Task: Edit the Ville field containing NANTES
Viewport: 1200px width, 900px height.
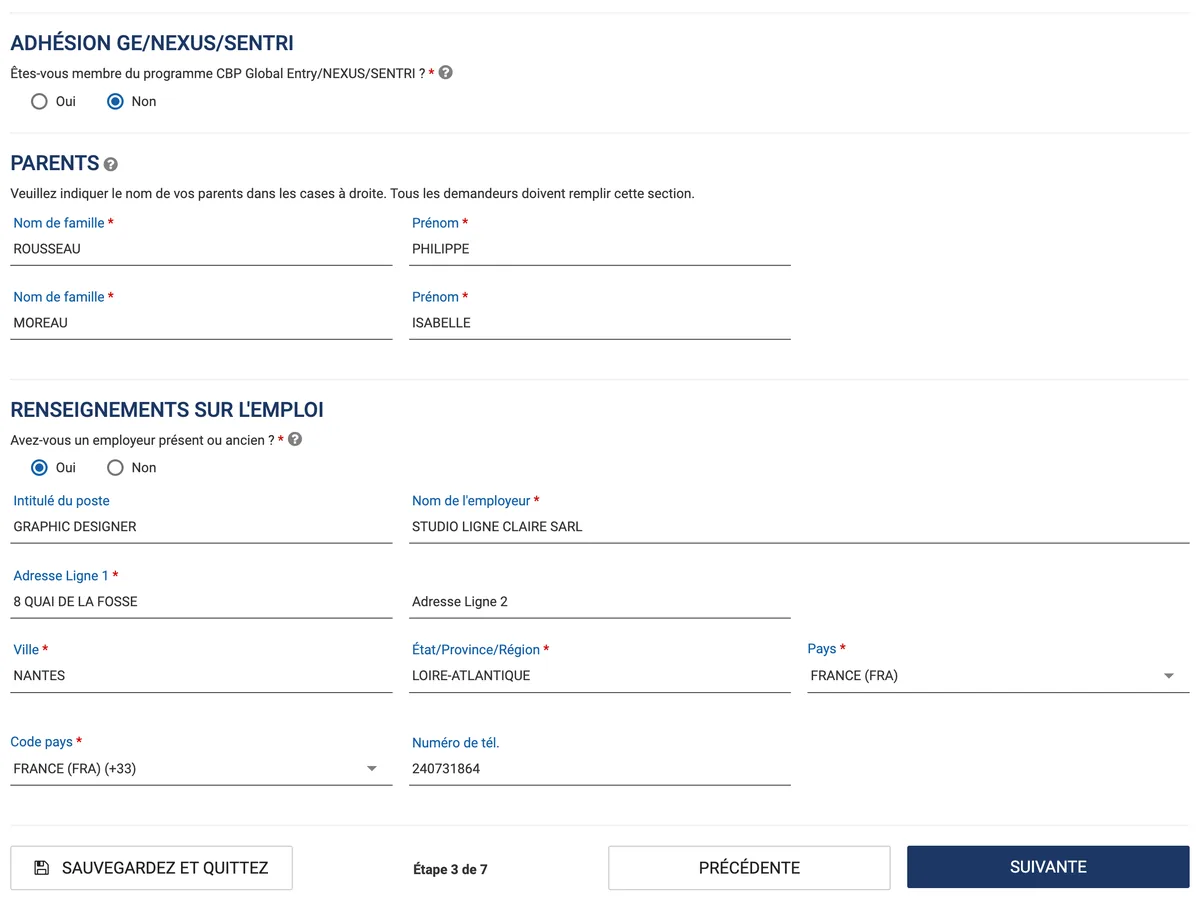Action: click(x=201, y=676)
